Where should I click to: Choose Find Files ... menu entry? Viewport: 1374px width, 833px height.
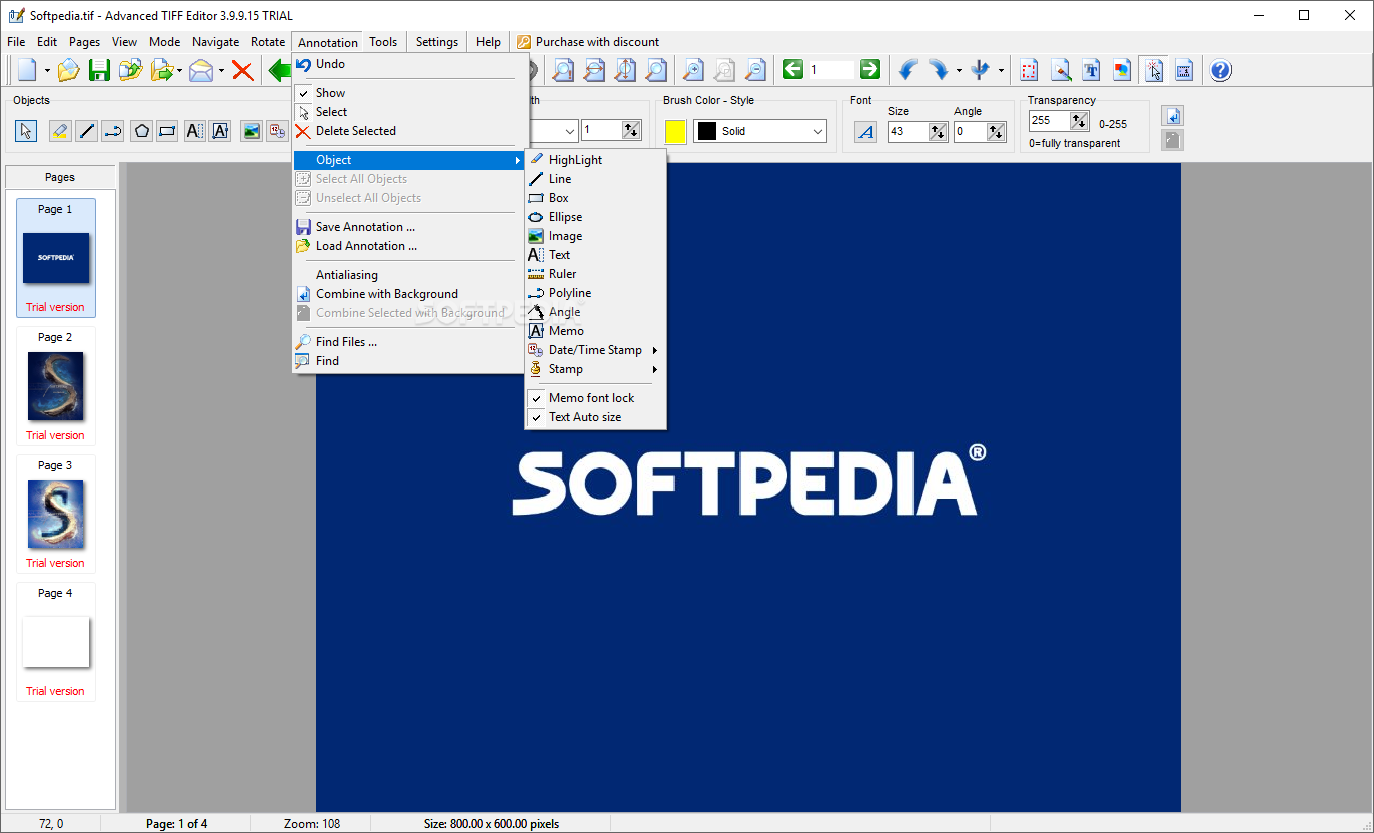tap(410, 342)
